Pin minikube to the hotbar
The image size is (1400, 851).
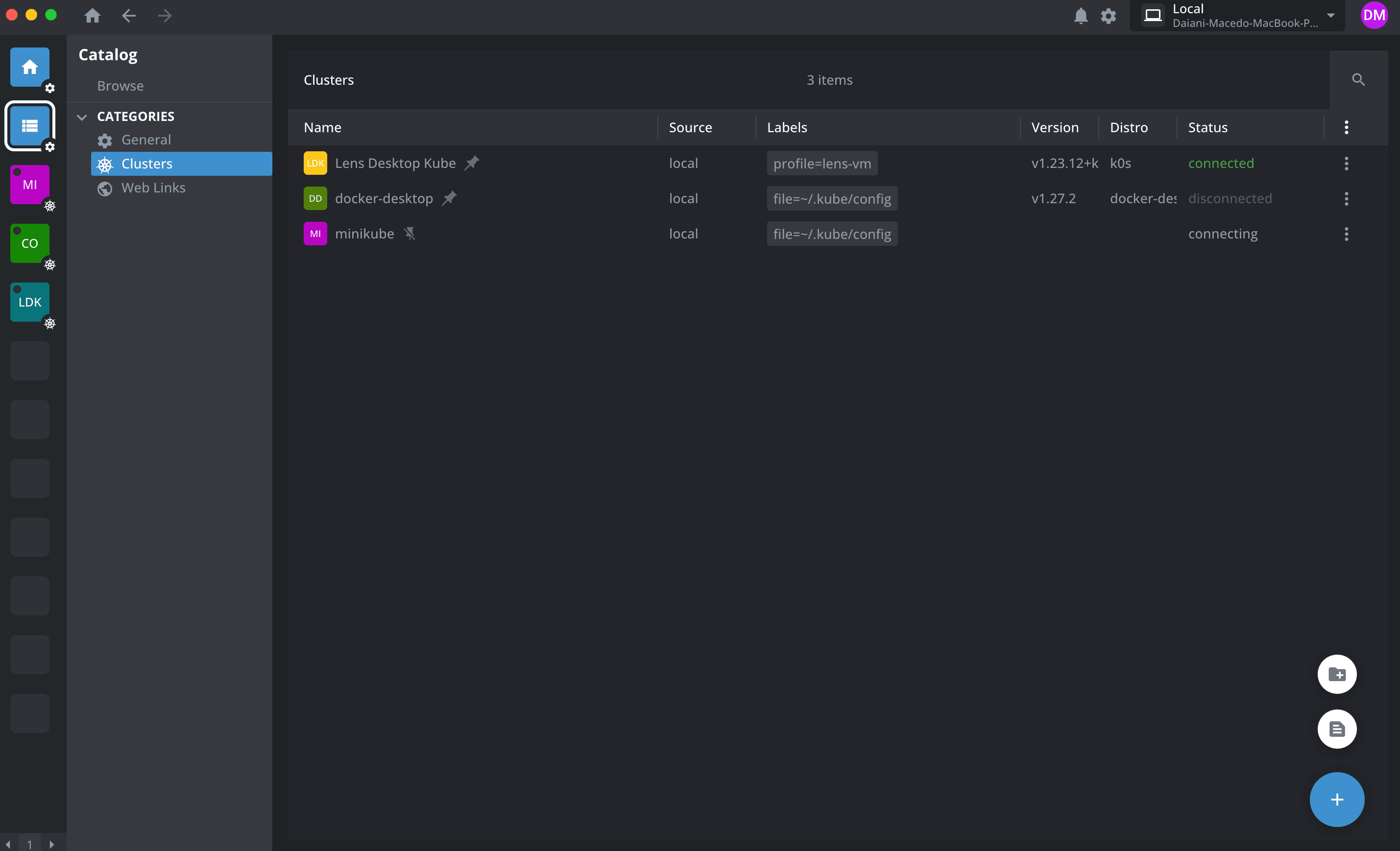(x=410, y=234)
